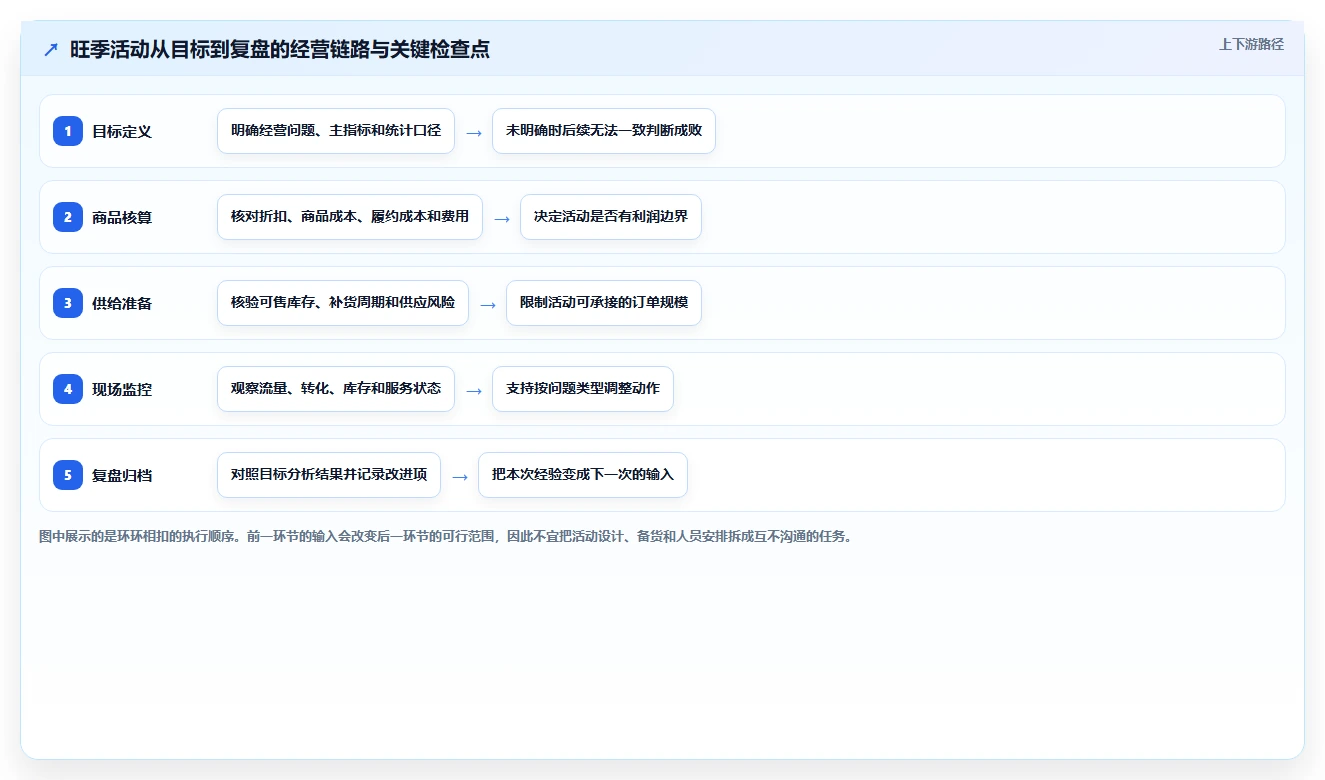Click the arrow in the 商品核算 row
1325x780 pixels.
(x=502, y=218)
